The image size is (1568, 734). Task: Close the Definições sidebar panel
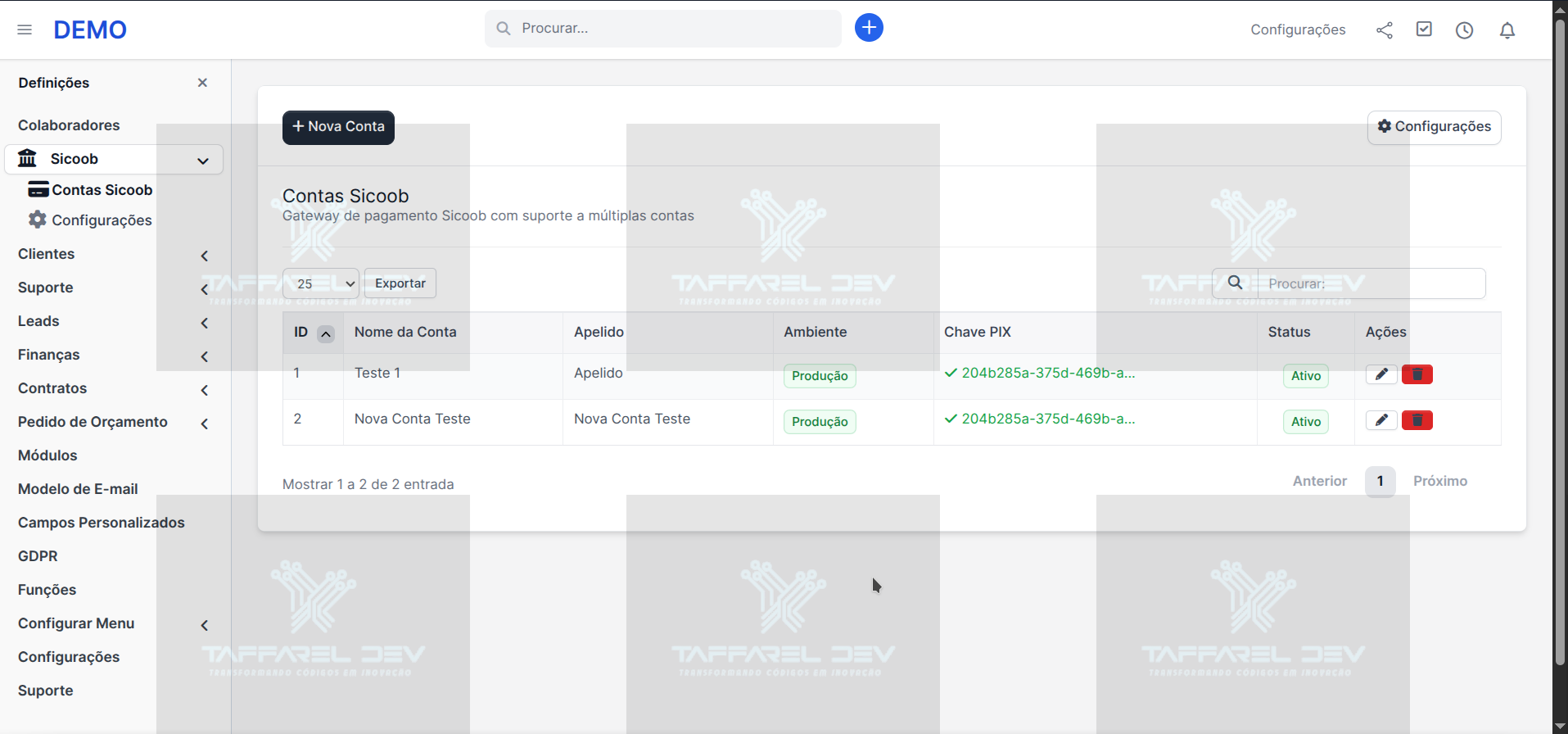202,83
